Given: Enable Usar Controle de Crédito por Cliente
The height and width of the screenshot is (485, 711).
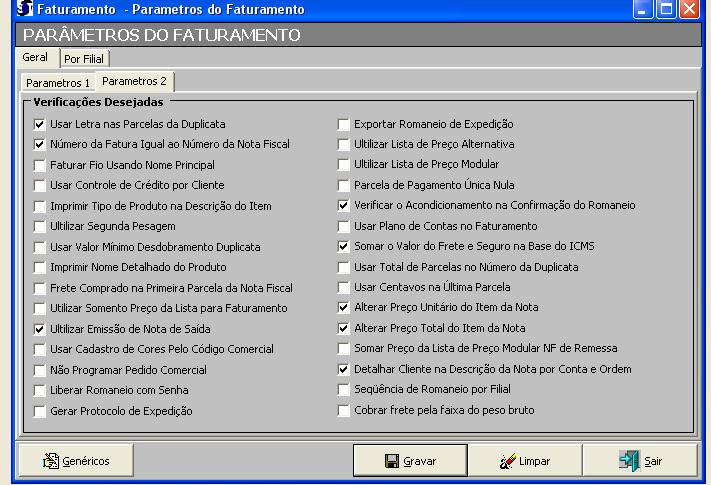Looking at the screenshot, I should pyautogui.click(x=40, y=186).
